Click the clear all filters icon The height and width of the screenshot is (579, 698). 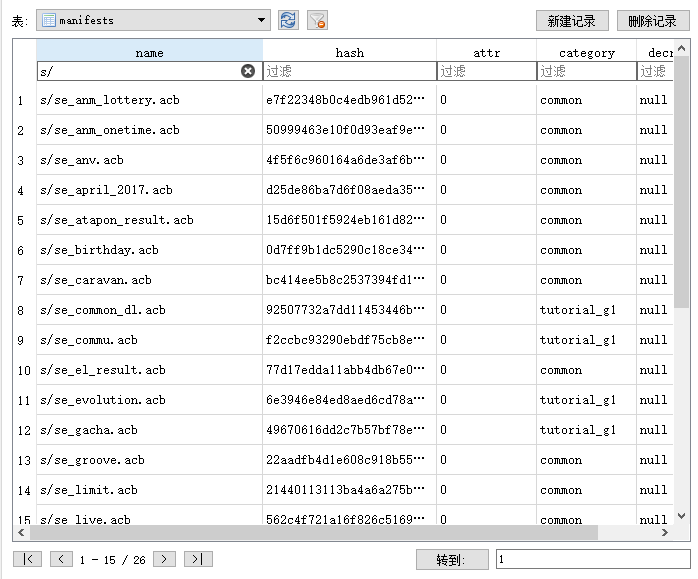tap(317, 20)
